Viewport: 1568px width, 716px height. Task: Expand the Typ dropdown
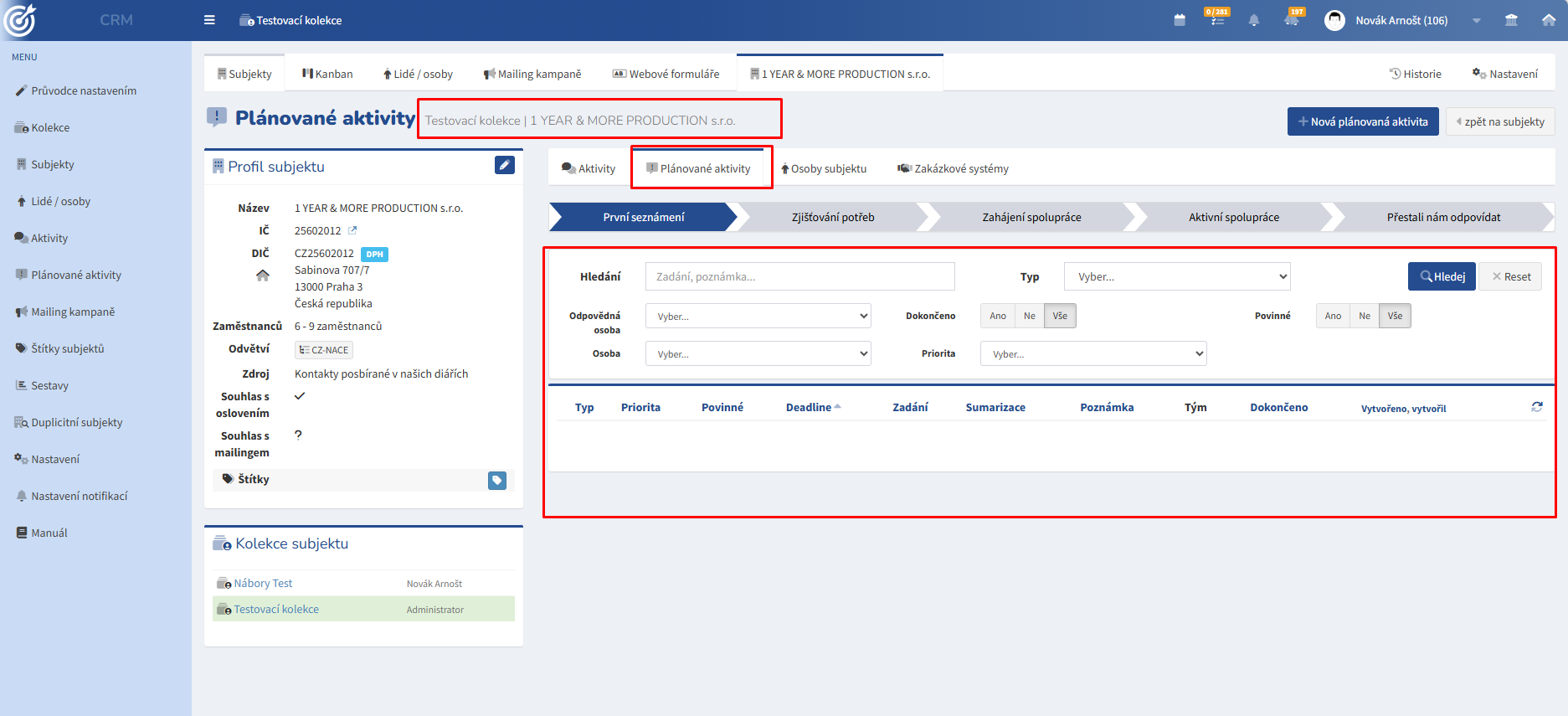pos(1177,276)
